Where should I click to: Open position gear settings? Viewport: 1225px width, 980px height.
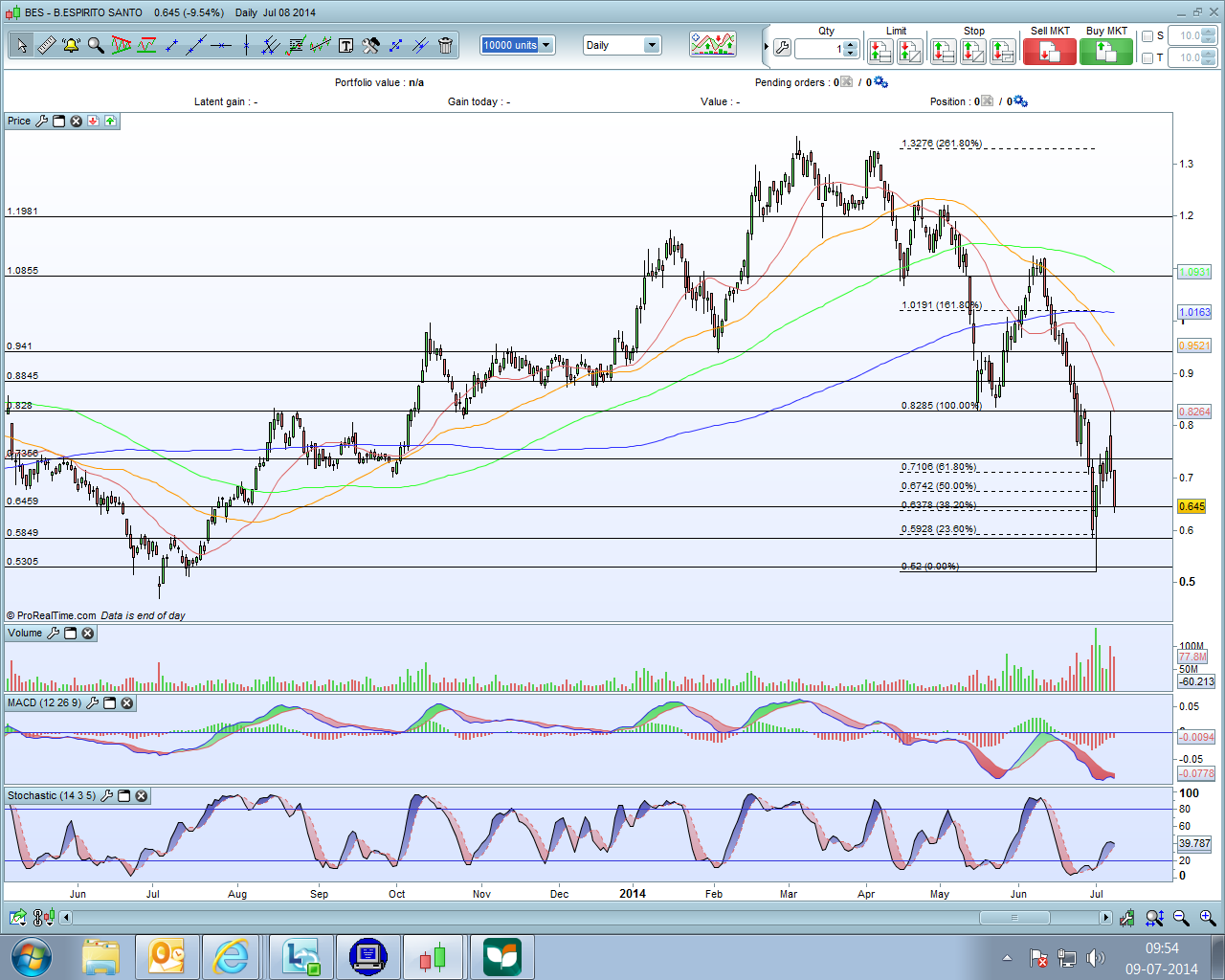[x=1020, y=101]
